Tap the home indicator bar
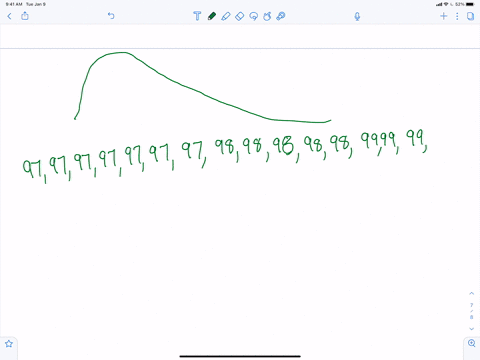The height and width of the screenshot is (360, 480). point(240,356)
